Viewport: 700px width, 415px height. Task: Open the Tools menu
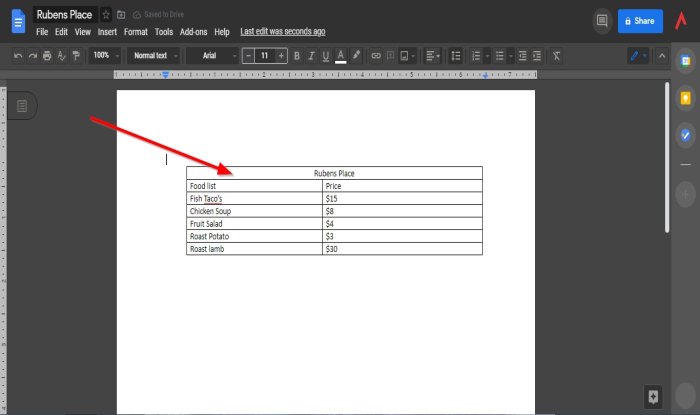(x=164, y=32)
